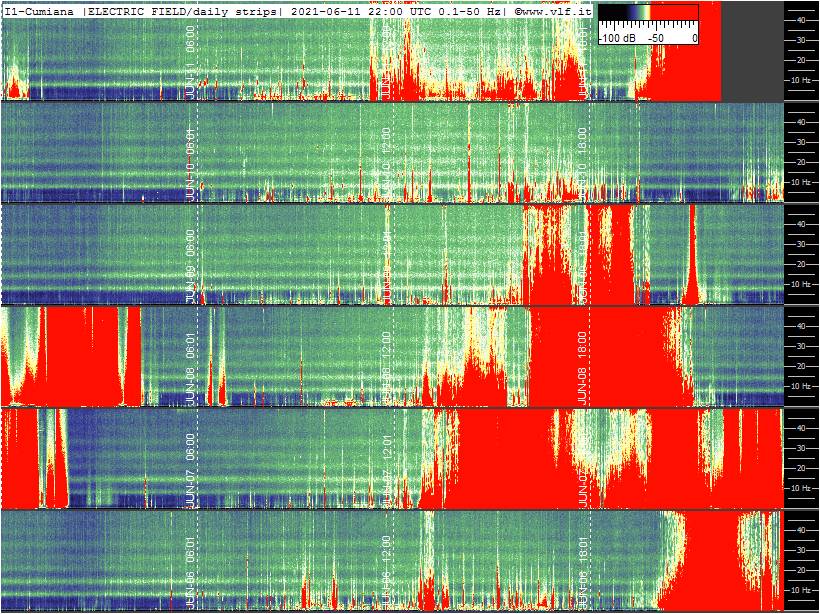Select the JUN-06 18:01 time marker
The width and height of the screenshot is (820, 614).
pyautogui.click(x=582, y=572)
